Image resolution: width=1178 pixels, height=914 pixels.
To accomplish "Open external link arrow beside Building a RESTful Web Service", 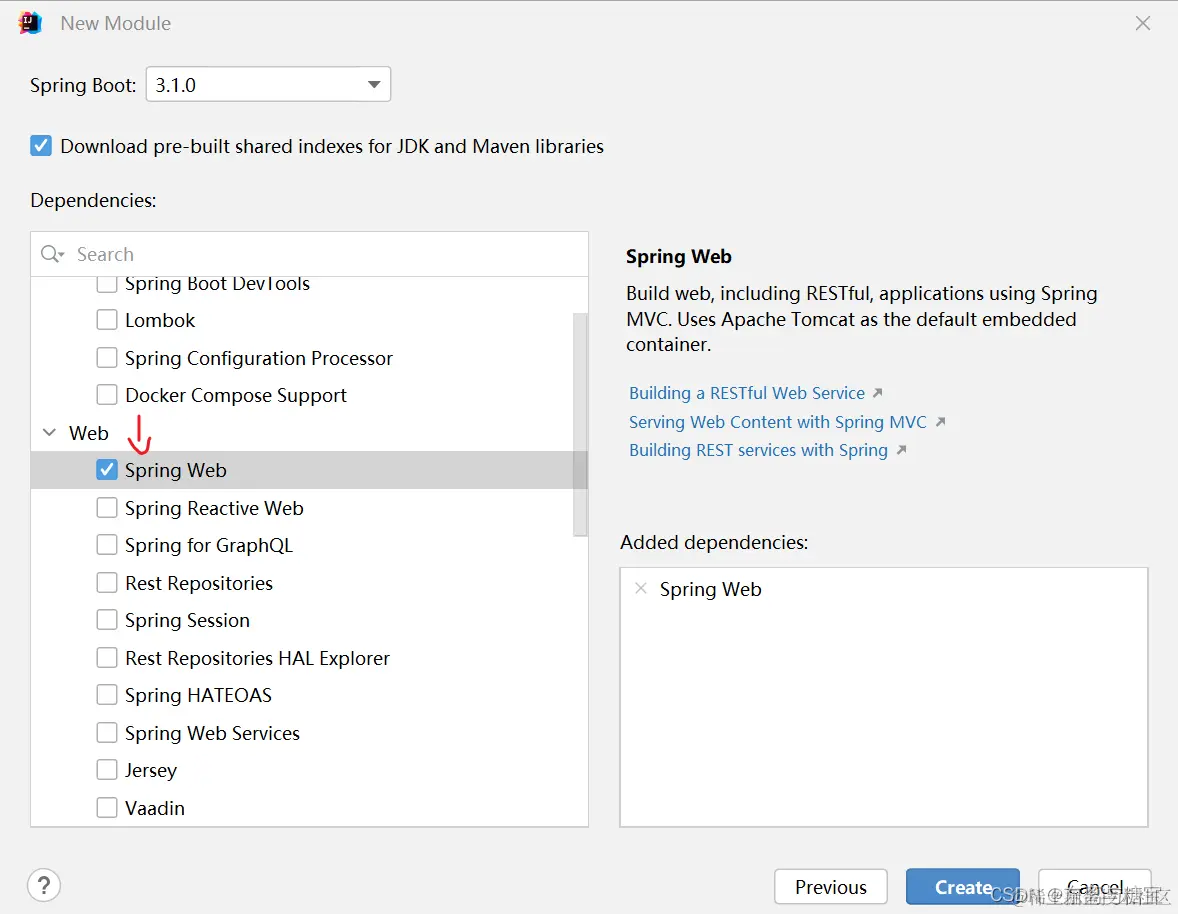I will click(877, 393).
